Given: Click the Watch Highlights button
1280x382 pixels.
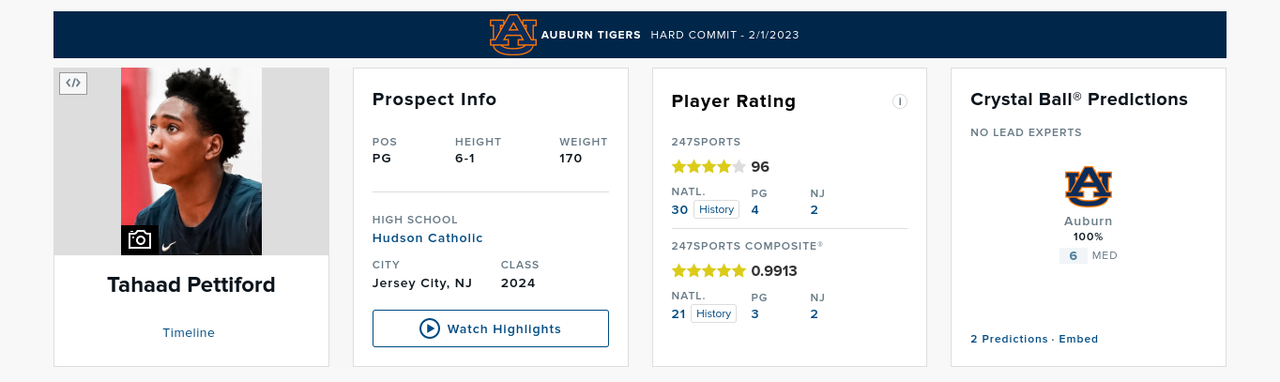Looking at the screenshot, I should point(490,328).
